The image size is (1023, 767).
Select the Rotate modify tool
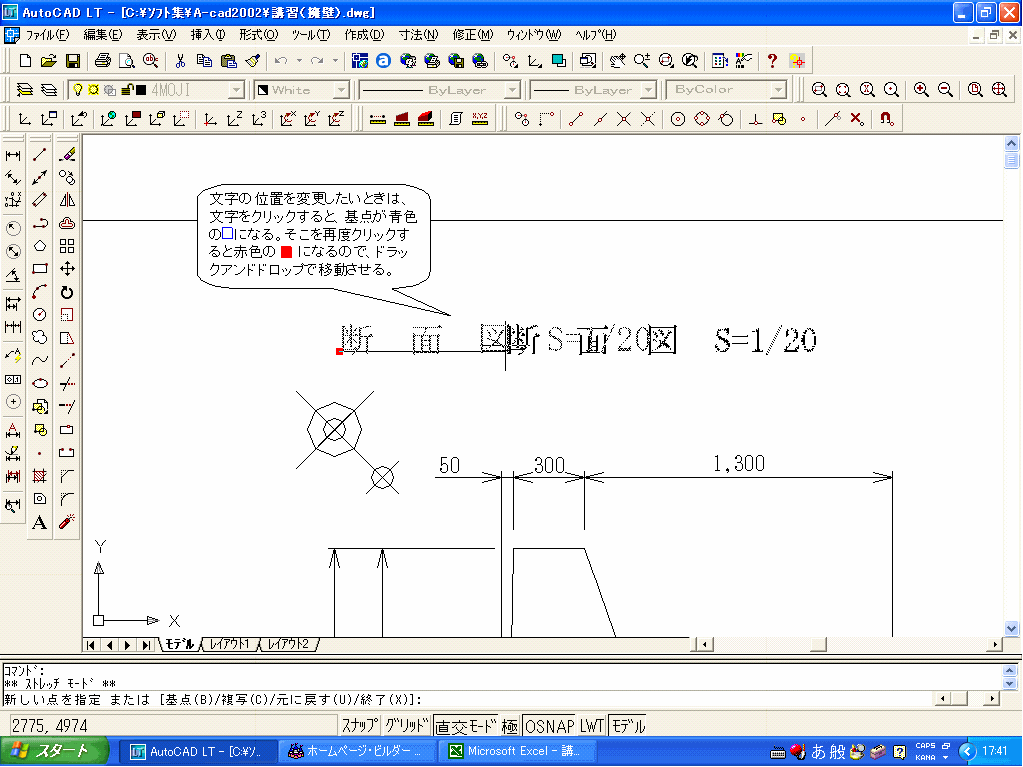(67, 292)
